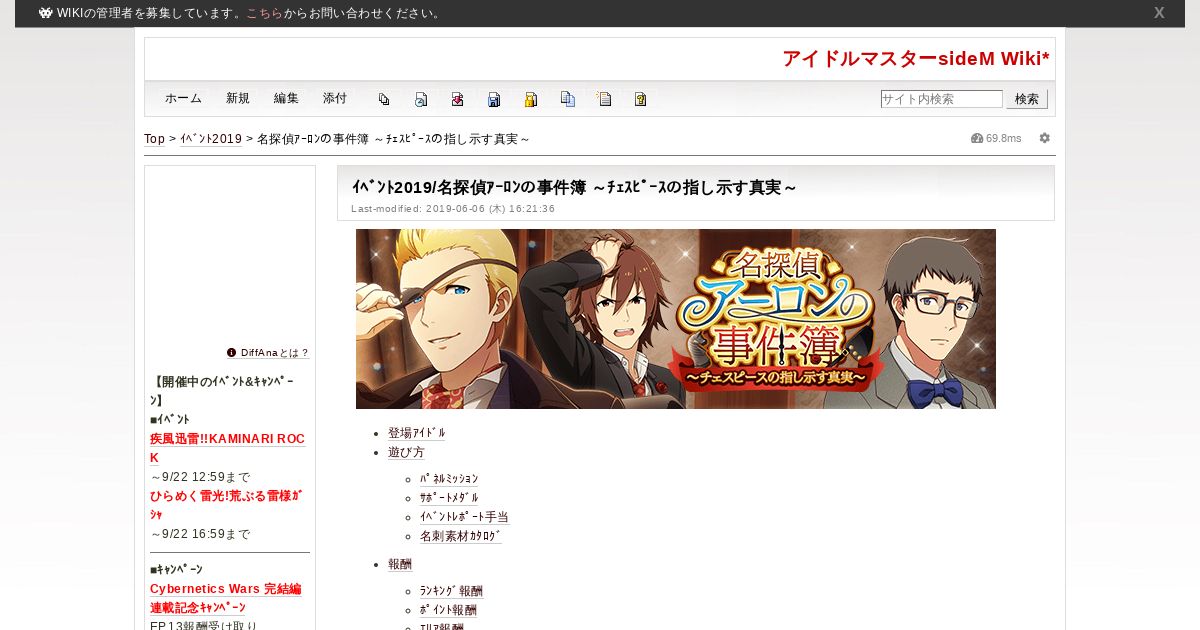Click the blue floppy disk icon

coord(494,99)
